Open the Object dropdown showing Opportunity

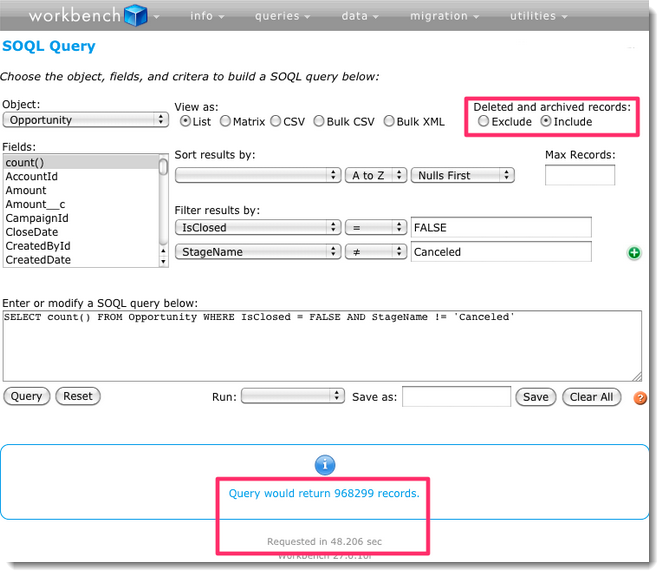tap(86, 120)
